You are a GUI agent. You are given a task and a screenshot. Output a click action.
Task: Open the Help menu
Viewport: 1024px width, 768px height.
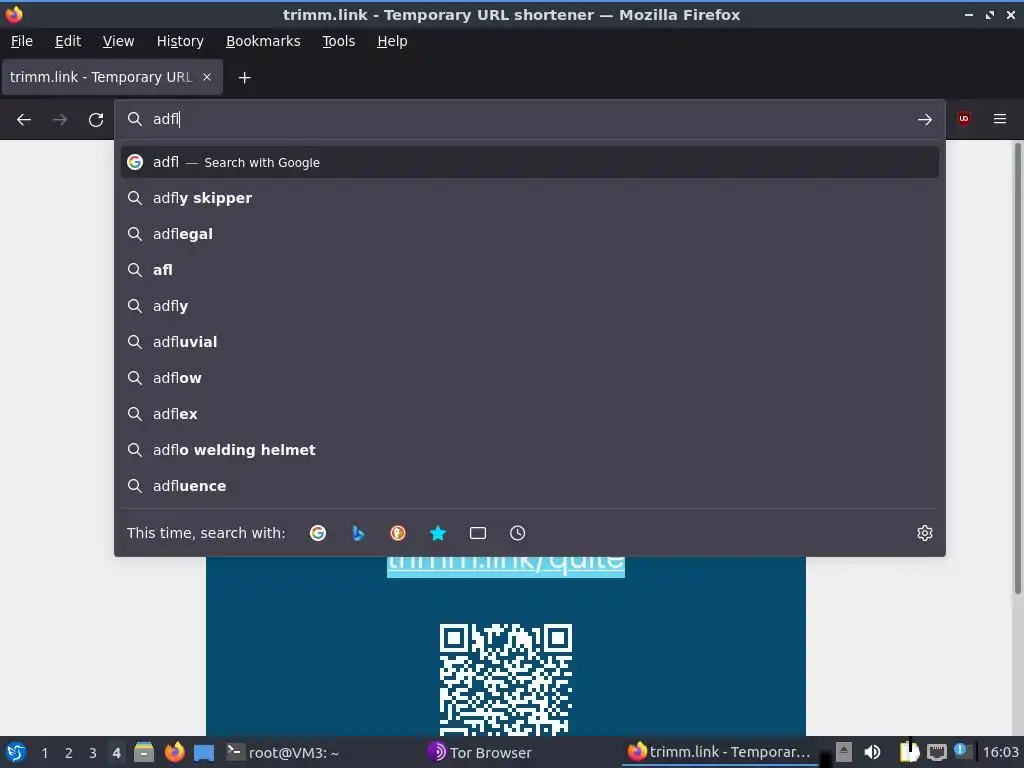(x=392, y=41)
